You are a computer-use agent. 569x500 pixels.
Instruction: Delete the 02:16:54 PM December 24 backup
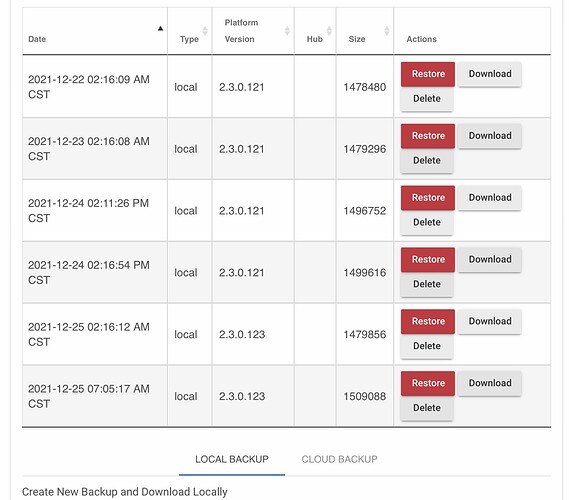427,284
